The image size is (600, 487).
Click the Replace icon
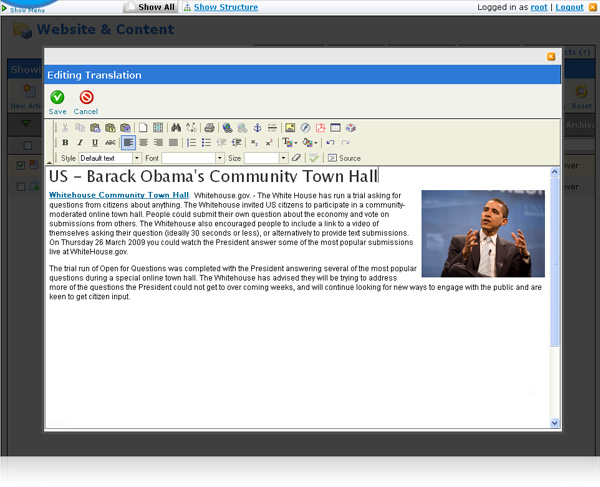point(191,127)
